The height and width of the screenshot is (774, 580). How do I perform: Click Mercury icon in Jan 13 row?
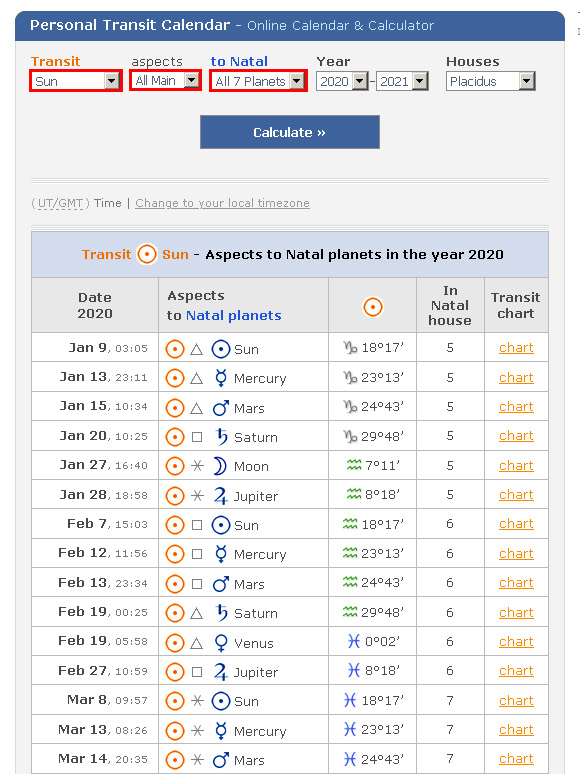point(221,378)
